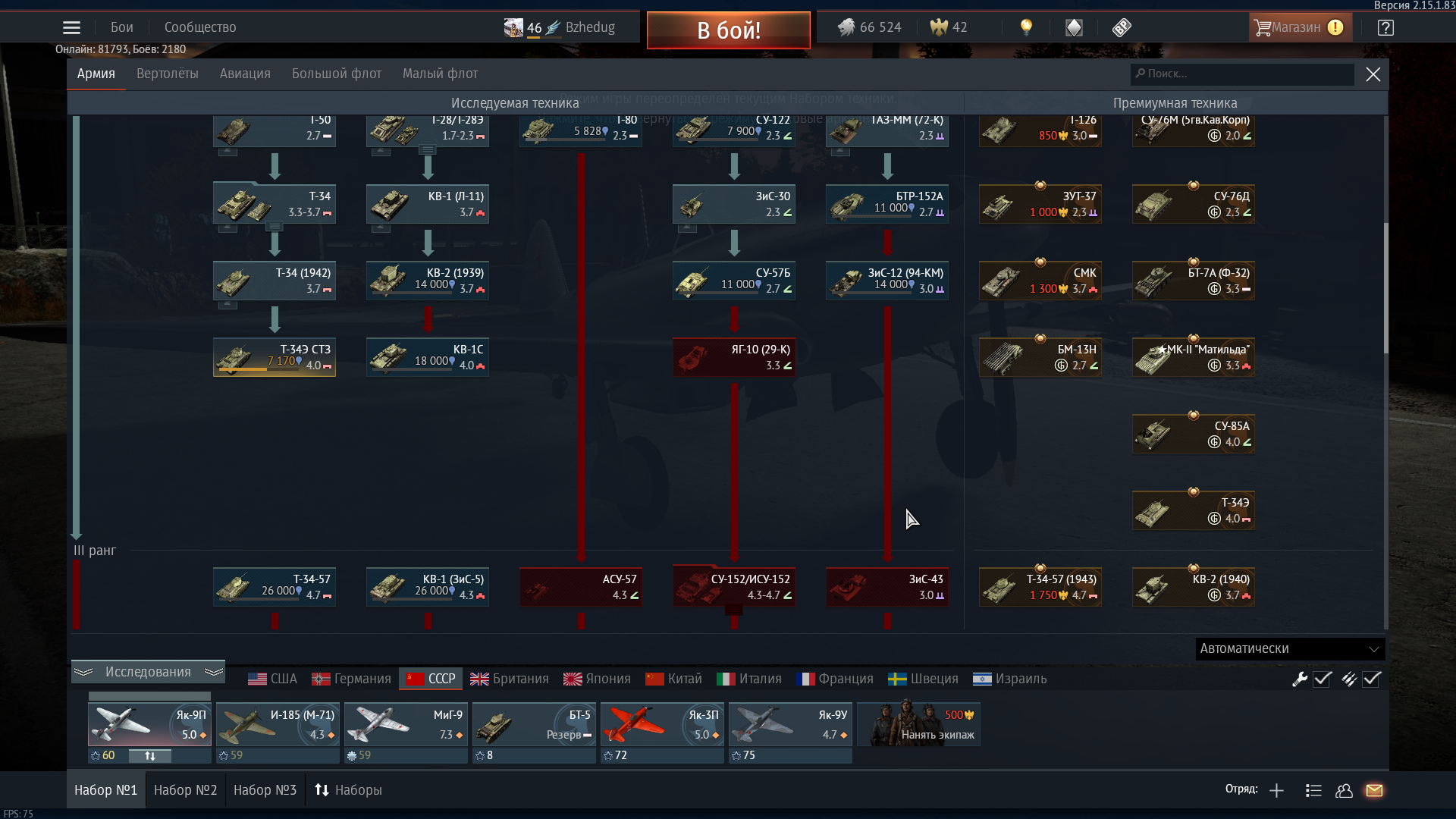Open the Магазин shop button
The height and width of the screenshot is (819, 1456).
[x=1300, y=27]
